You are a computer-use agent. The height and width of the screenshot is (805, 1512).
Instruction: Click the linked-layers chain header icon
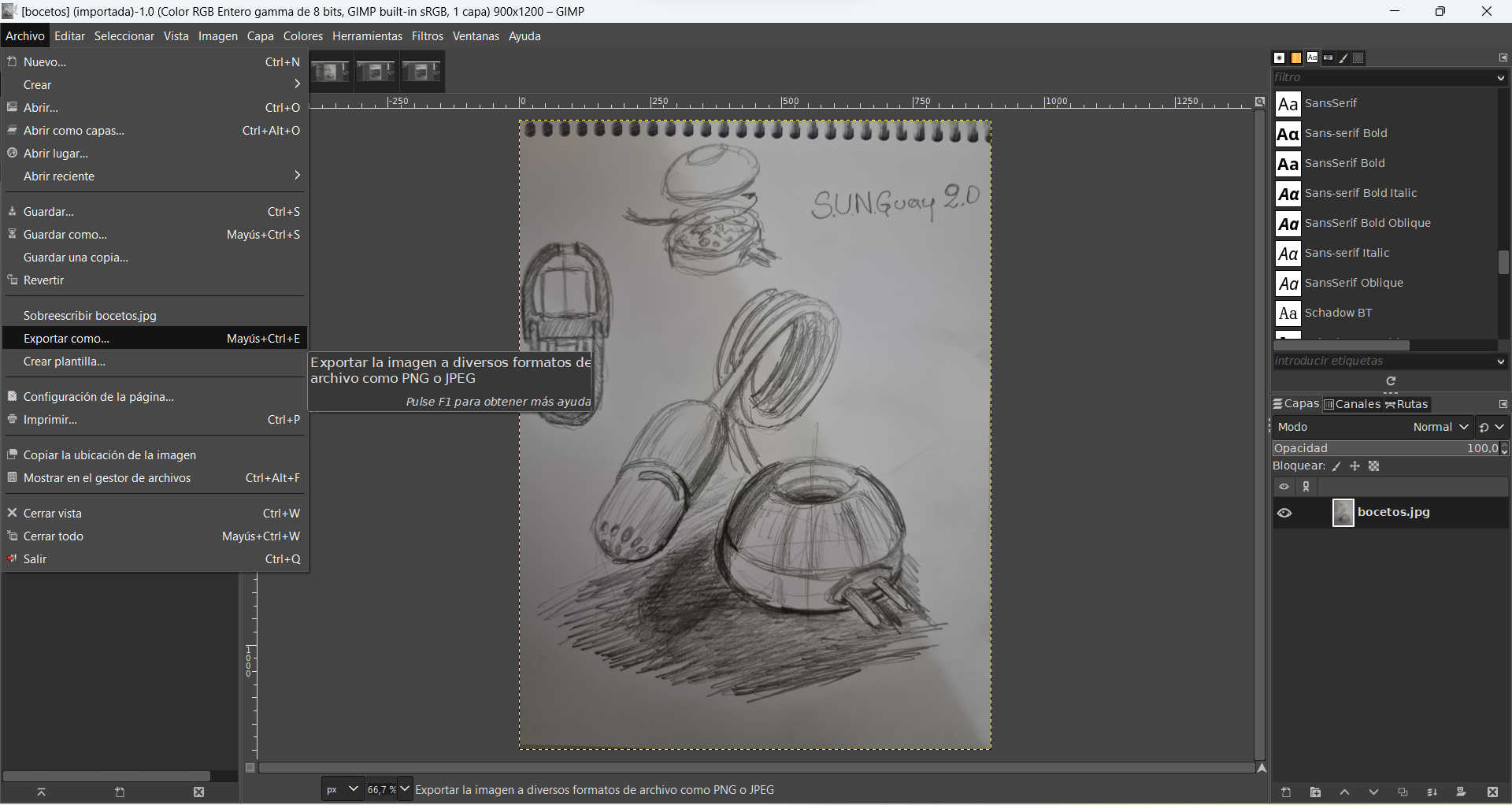1306,487
